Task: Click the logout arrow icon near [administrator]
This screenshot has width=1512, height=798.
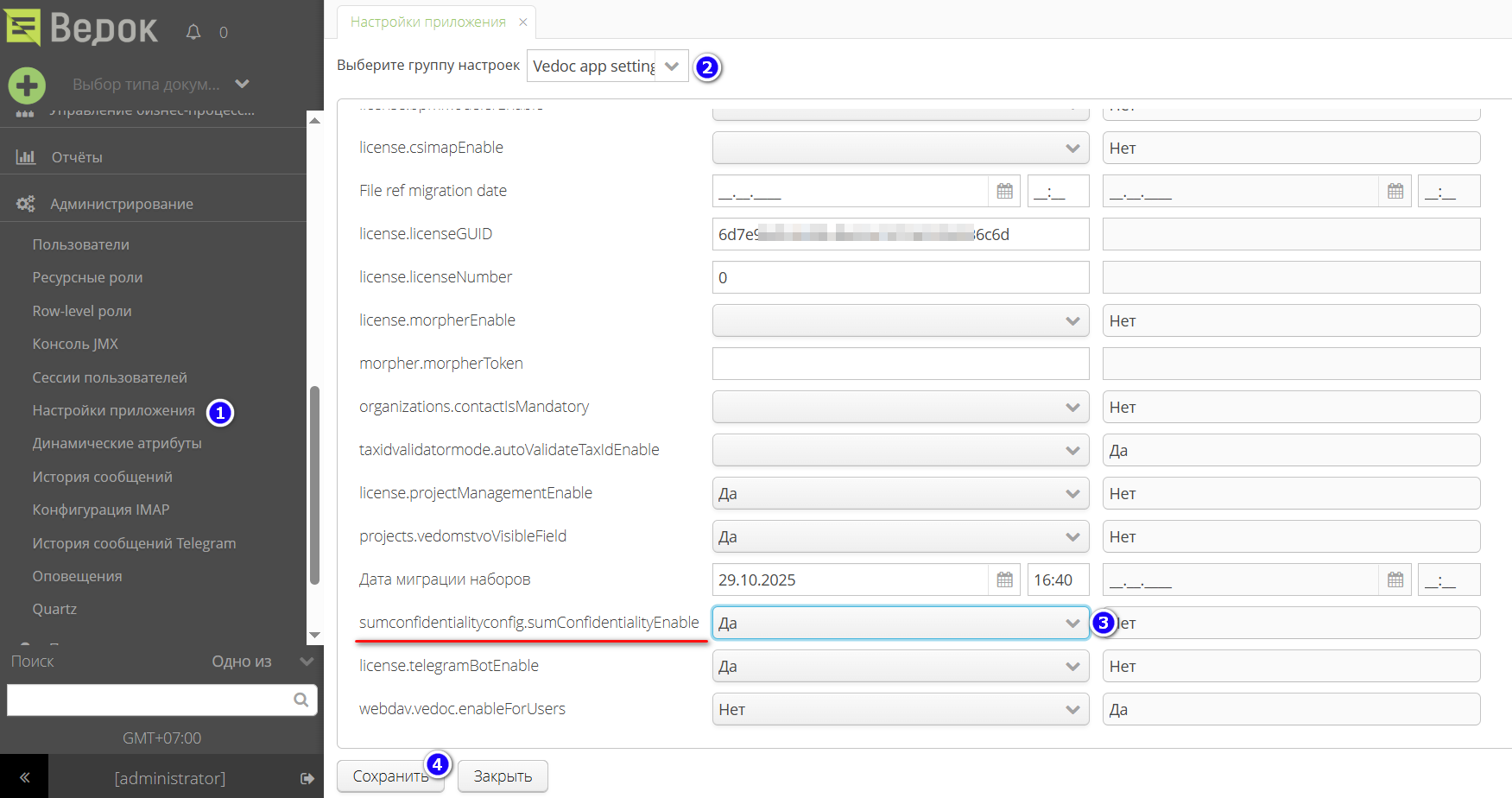Action: (x=307, y=778)
